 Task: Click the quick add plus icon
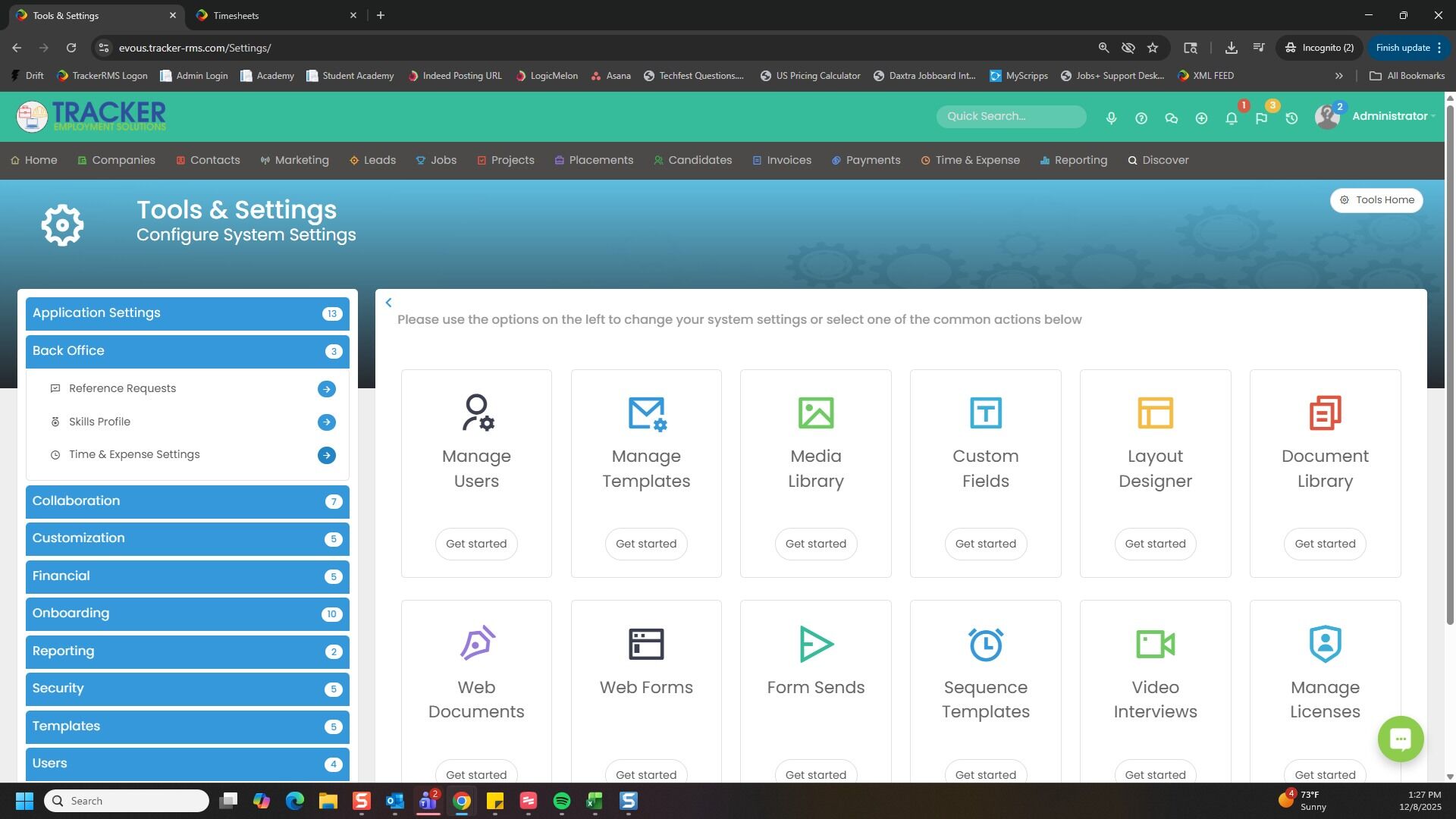[x=1201, y=118]
